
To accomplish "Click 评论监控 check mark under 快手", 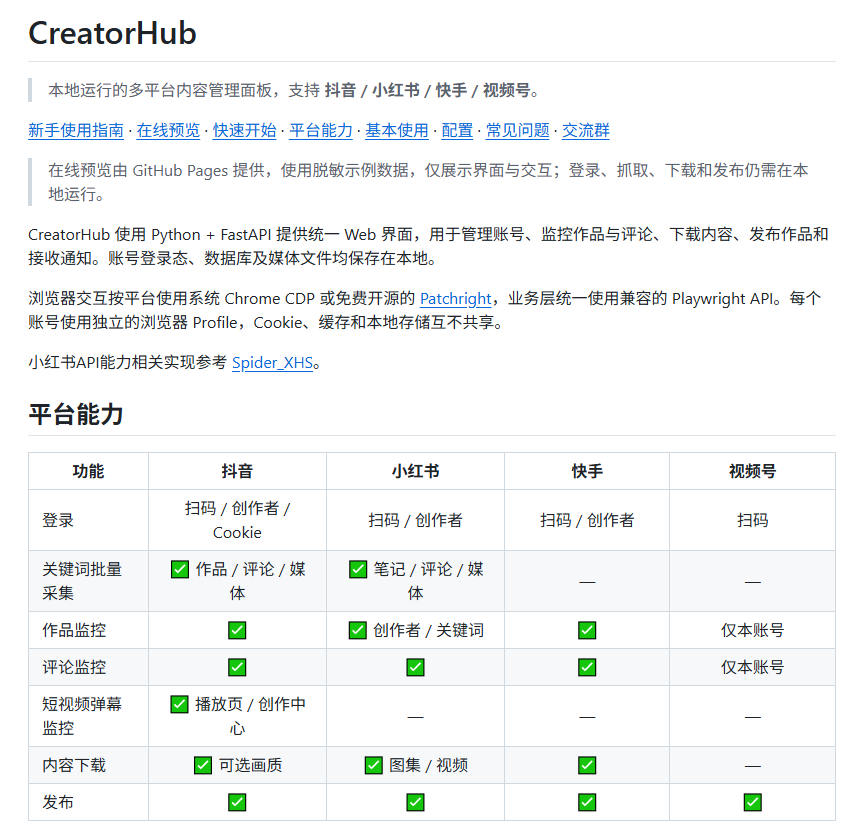I will [587, 667].
